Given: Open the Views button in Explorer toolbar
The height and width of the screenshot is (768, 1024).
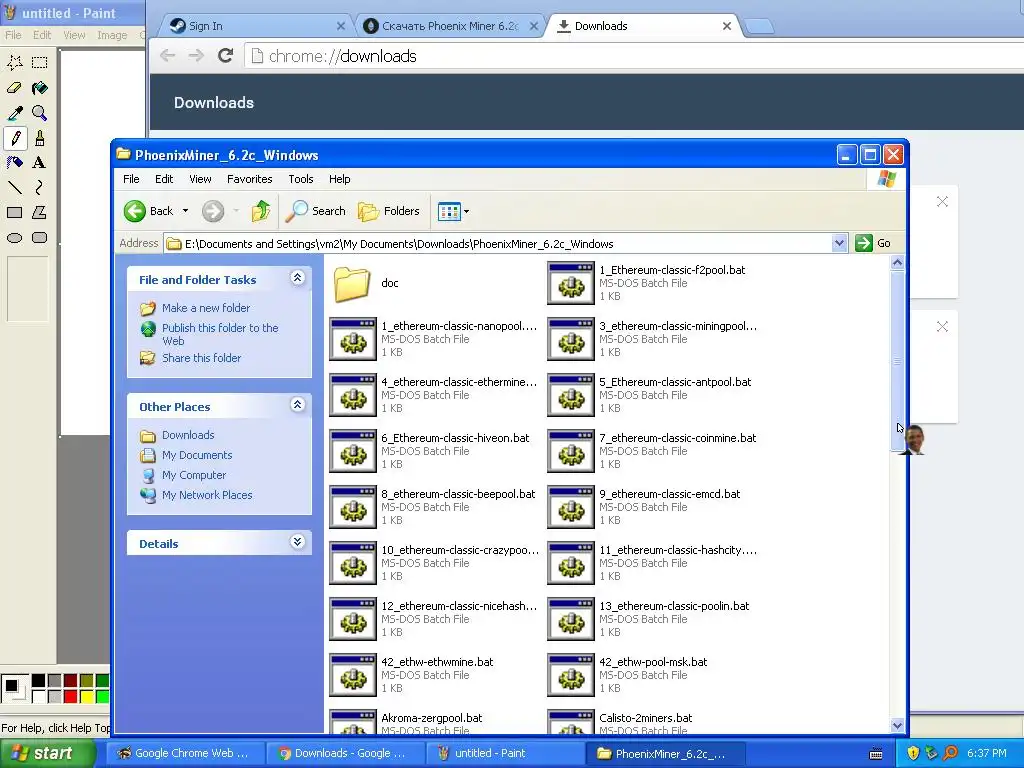Looking at the screenshot, I should point(449,212).
